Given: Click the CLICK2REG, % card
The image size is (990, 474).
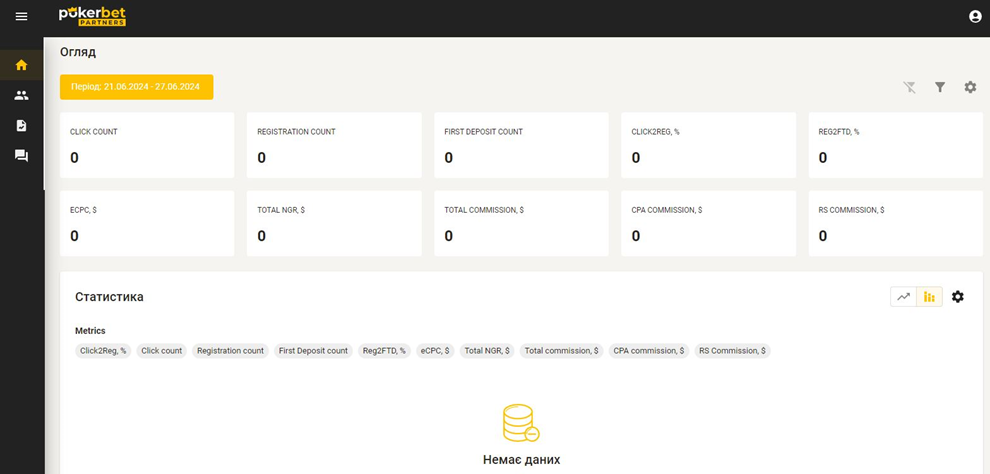Looking at the screenshot, I should (708, 145).
